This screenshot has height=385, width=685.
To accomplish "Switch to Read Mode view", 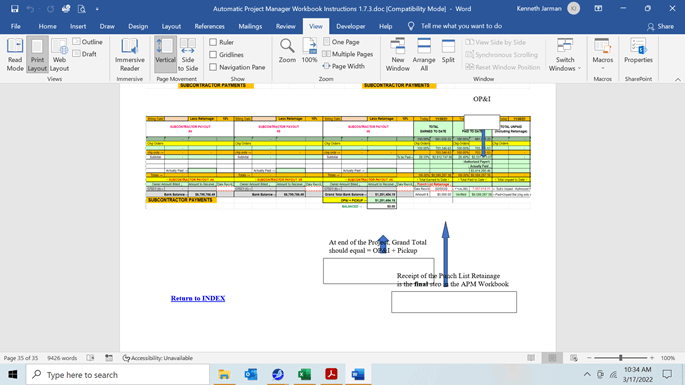I will [15, 55].
